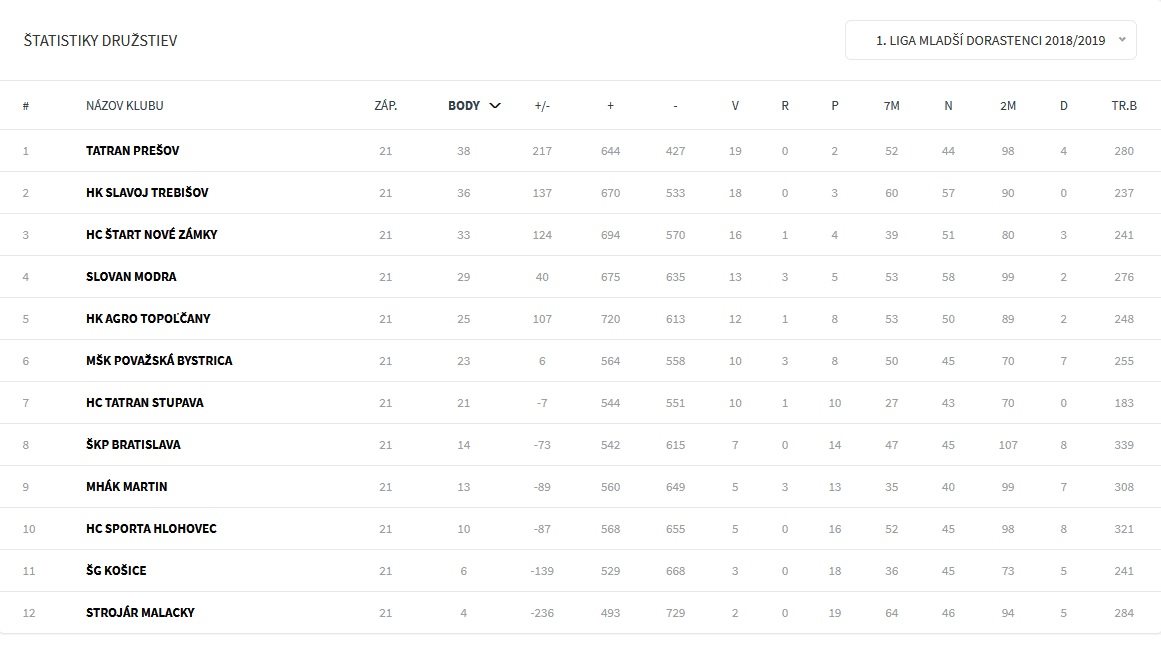Image resolution: width=1161 pixels, height=648 pixels.
Task: Click the 7M column header
Action: point(891,106)
